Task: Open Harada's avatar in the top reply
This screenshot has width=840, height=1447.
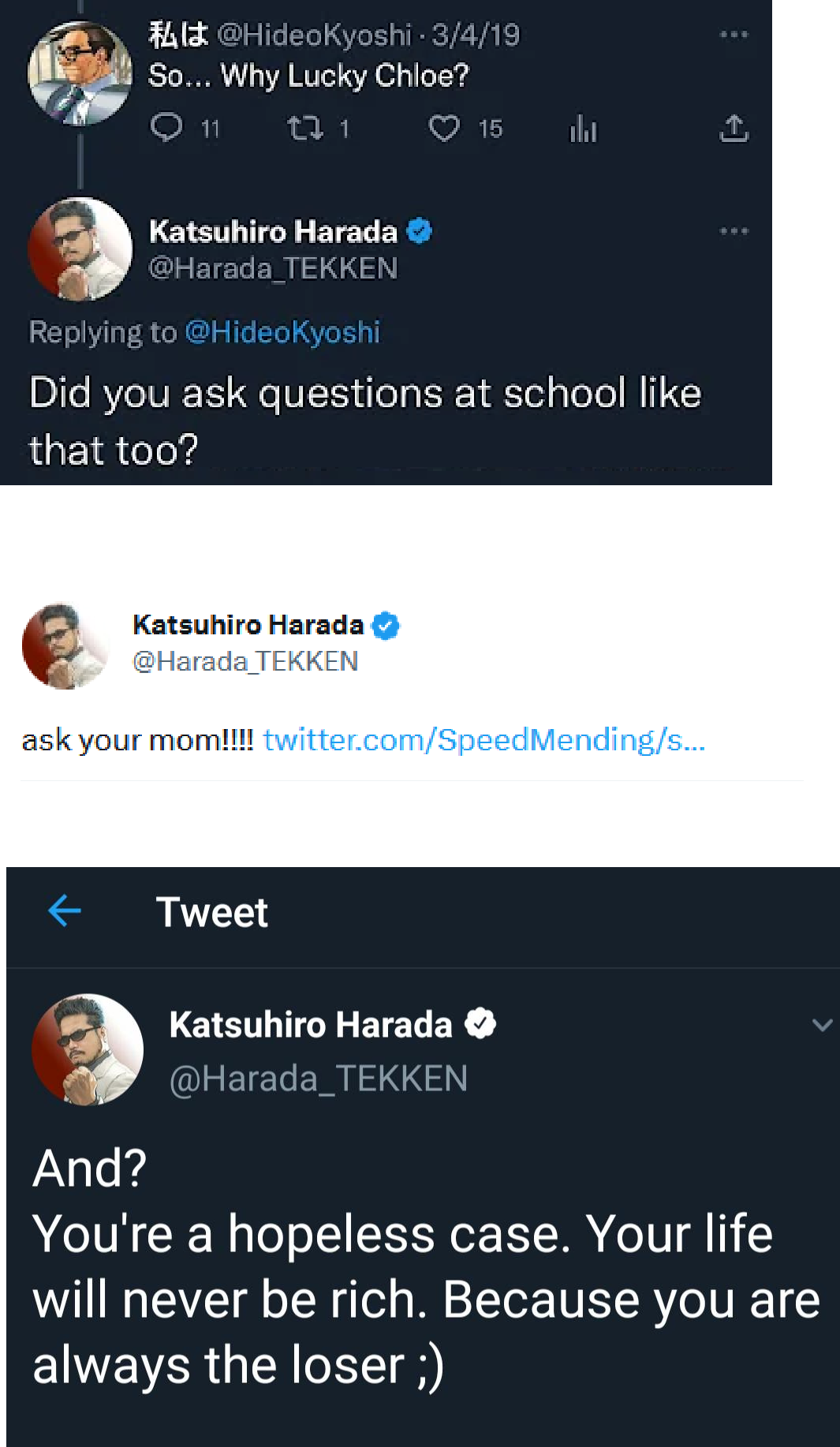Action: [79, 249]
